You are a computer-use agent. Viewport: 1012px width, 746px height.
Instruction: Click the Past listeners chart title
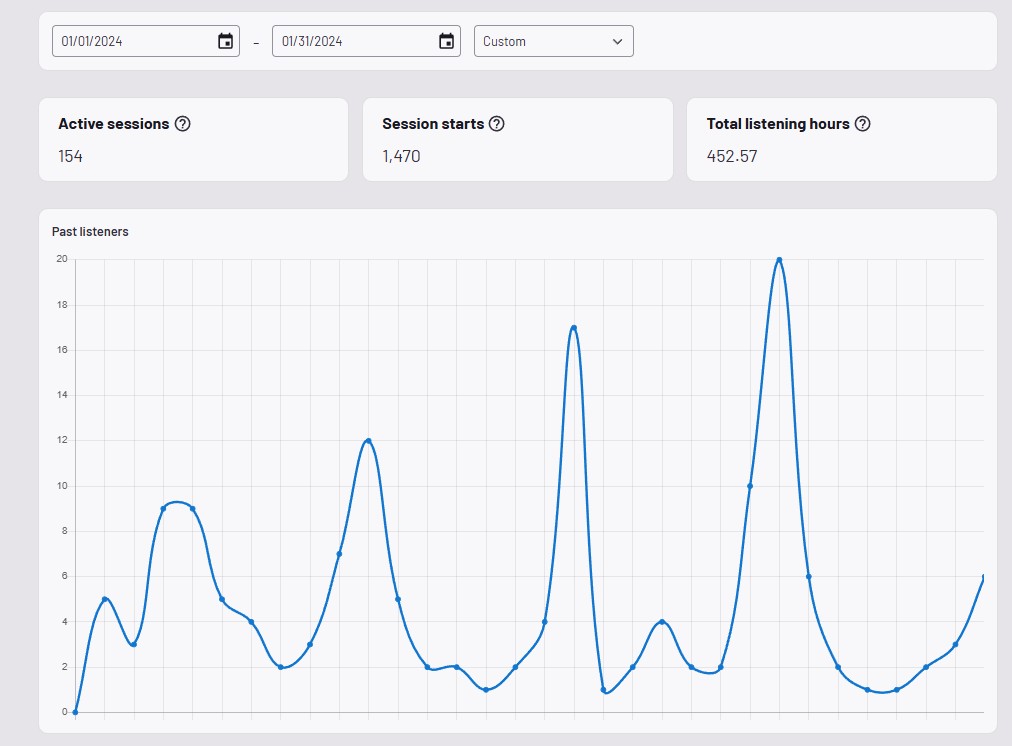coord(90,232)
